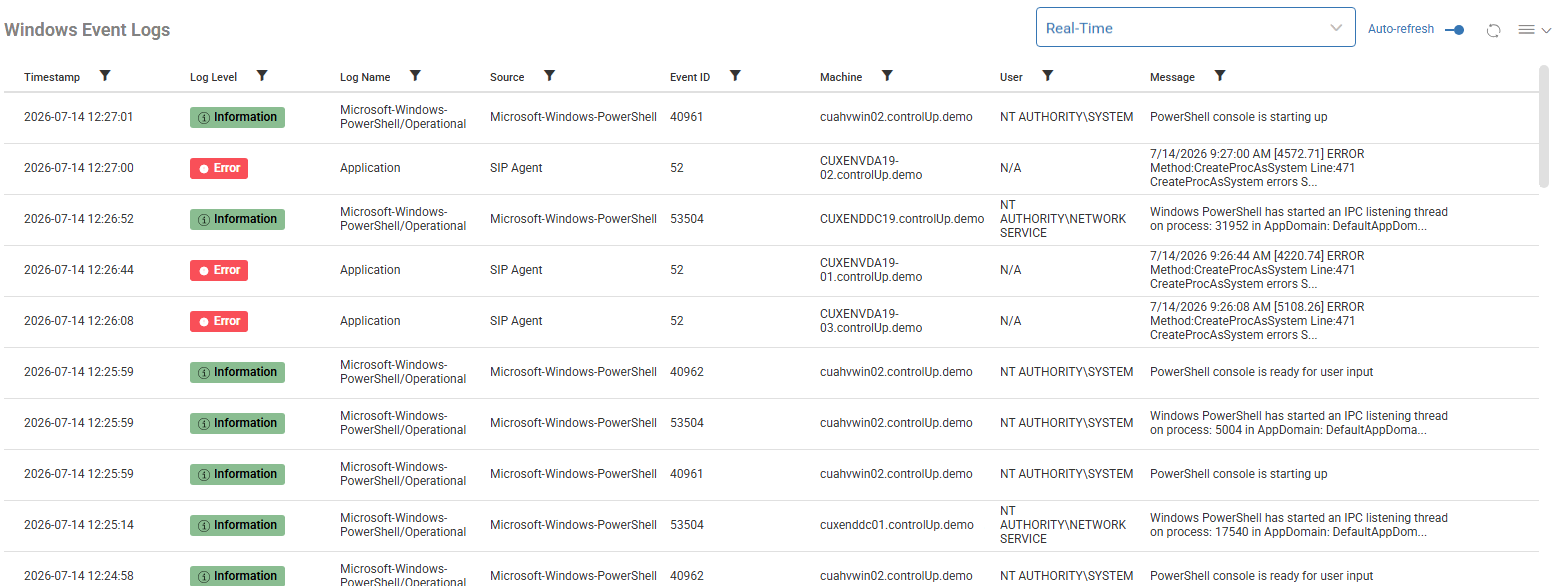The image size is (1554, 586).
Task: Toggle the Auto-refresh switch
Action: point(1455,30)
